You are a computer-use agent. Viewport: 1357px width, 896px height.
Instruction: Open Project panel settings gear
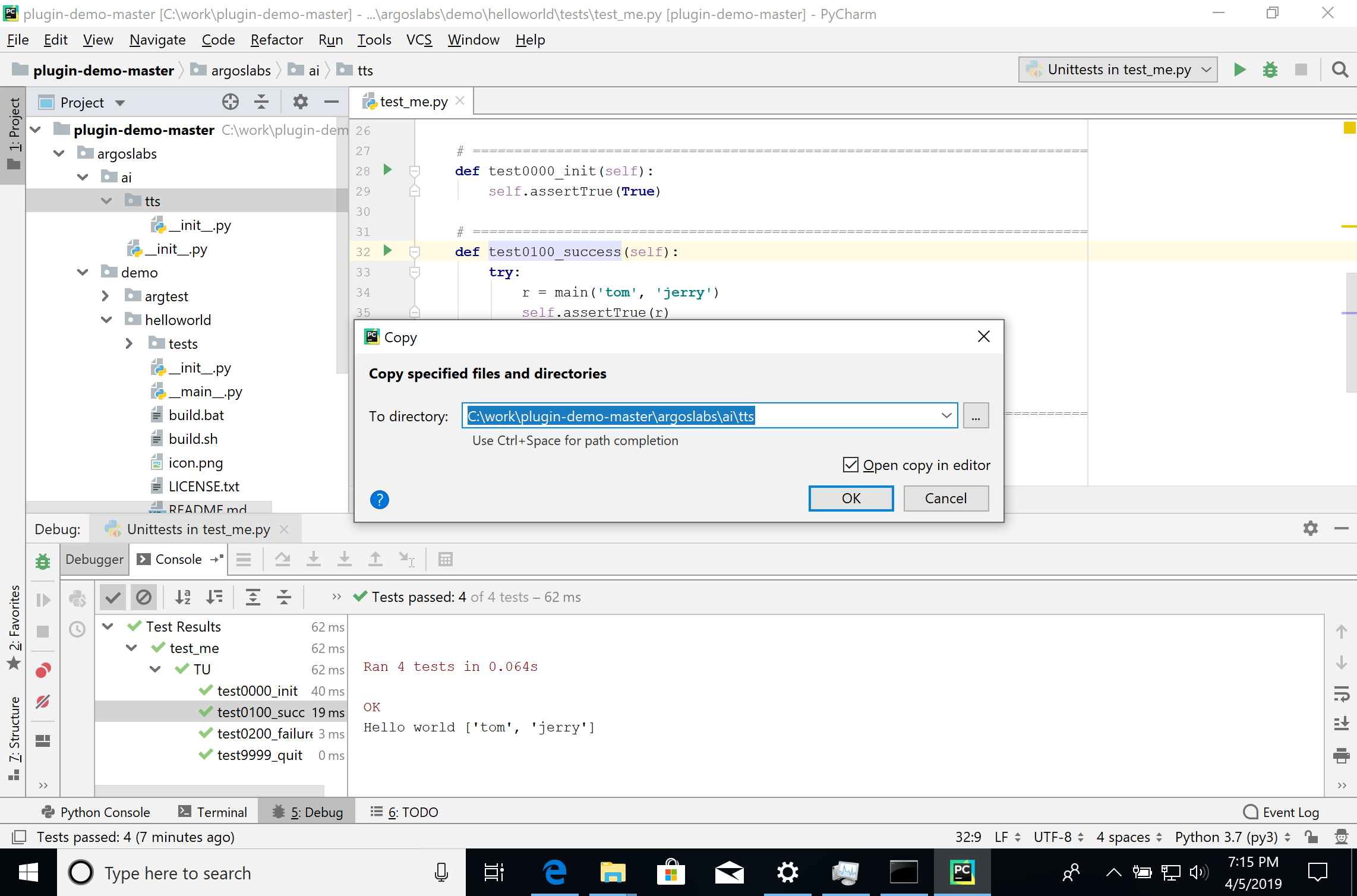[301, 102]
